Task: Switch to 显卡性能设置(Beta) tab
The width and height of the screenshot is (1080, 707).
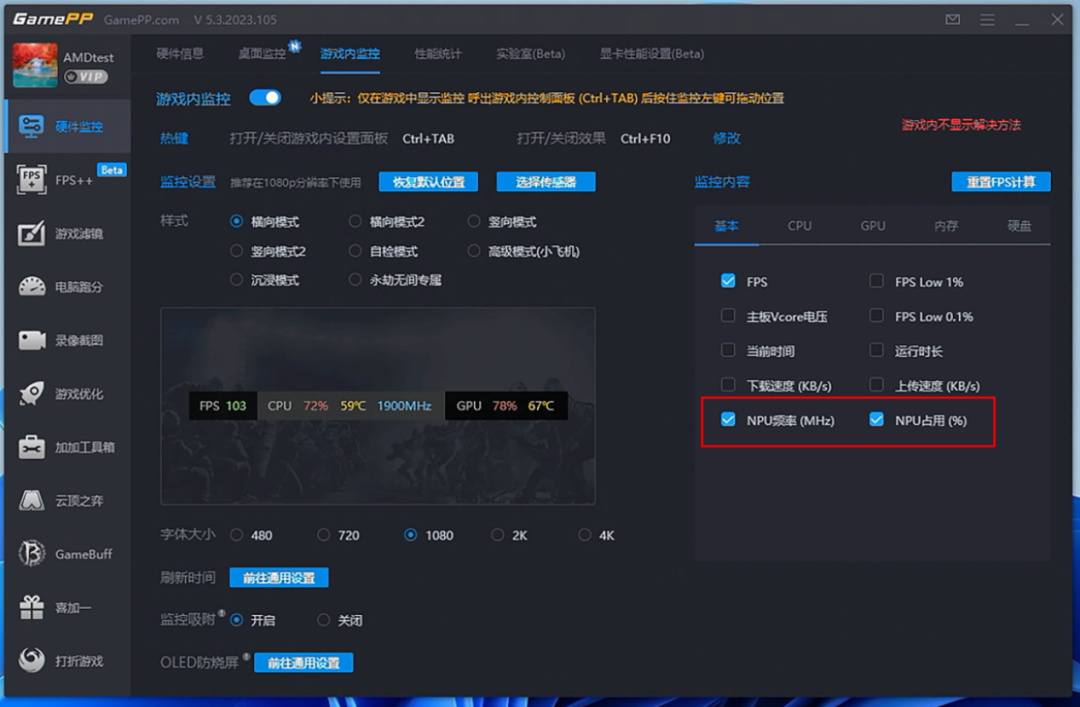Action: tap(652, 54)
